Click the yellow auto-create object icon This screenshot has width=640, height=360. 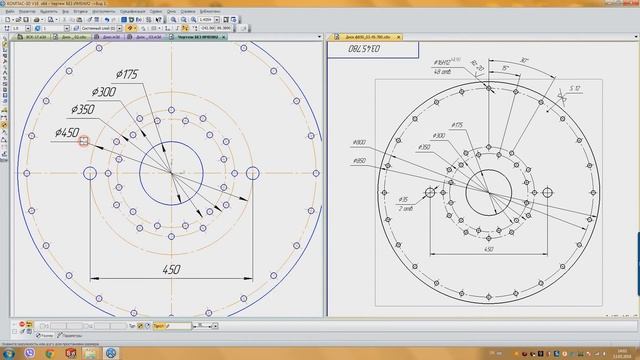point(29,324)
